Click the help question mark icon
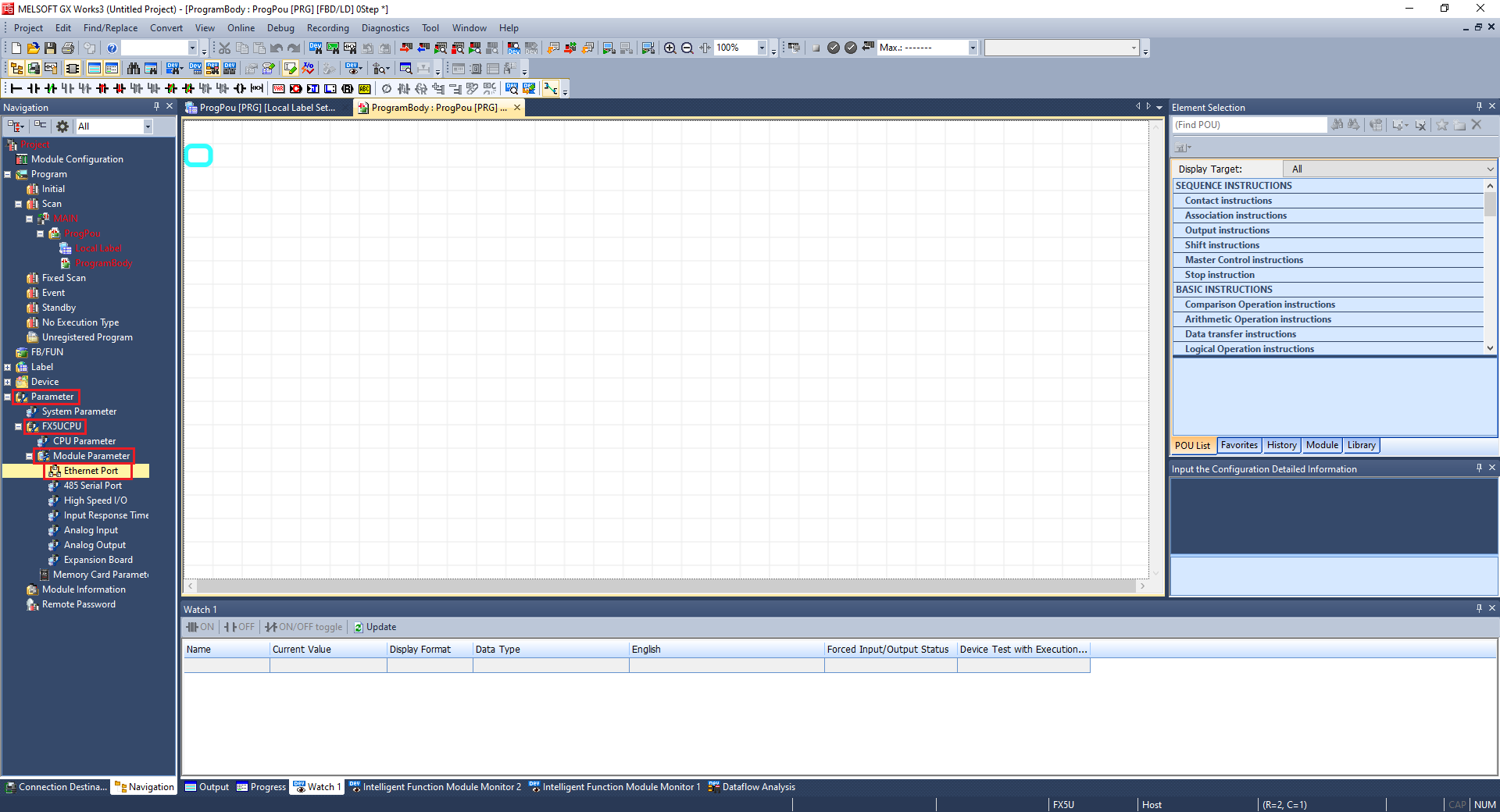1500x812 pixels. tap(112, 48)
